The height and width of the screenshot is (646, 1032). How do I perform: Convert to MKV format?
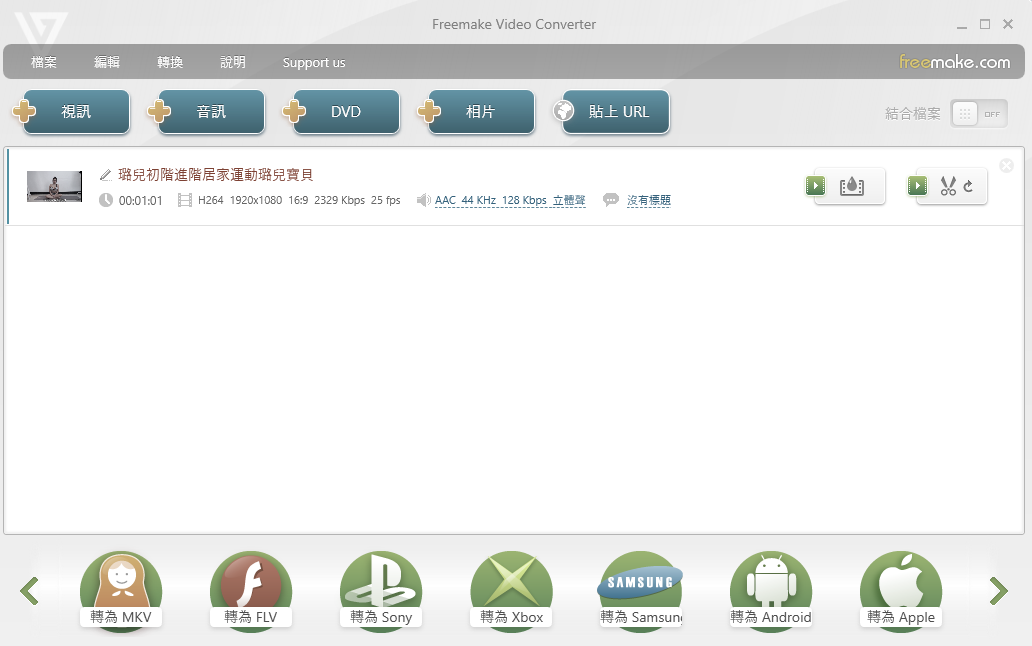(121, 591)
